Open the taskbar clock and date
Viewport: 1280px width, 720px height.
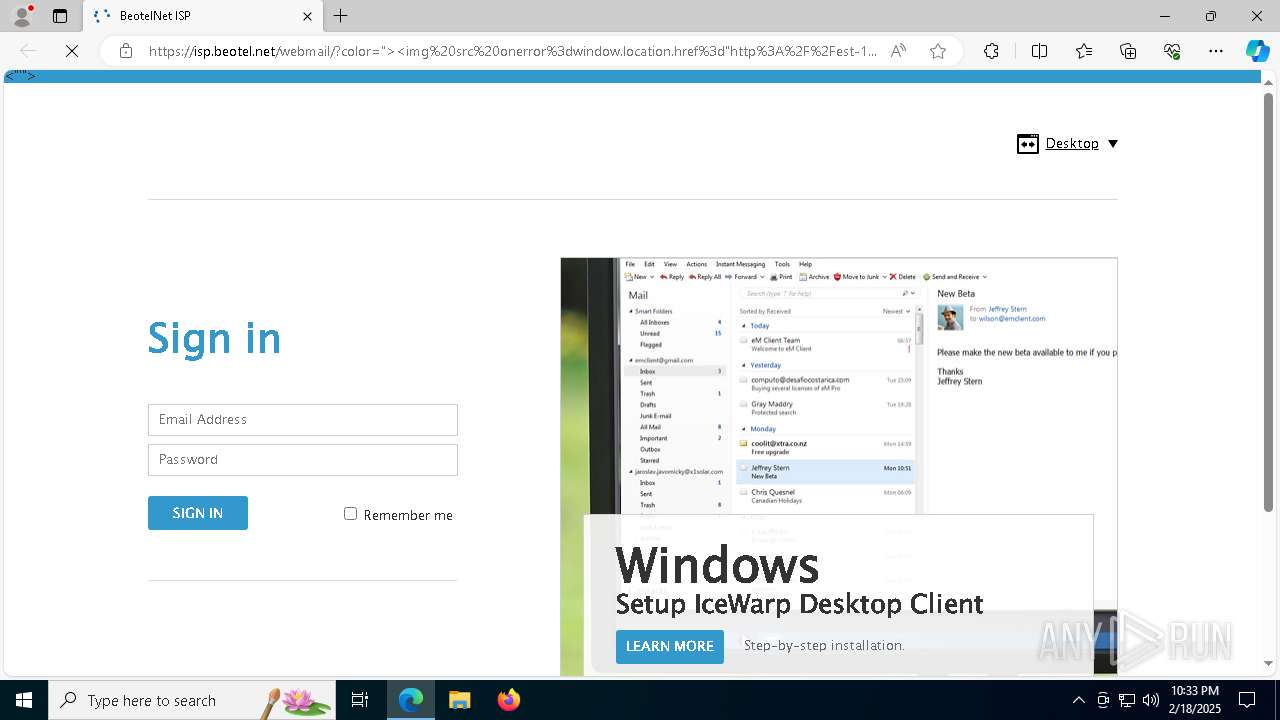pyautogui.click(x=1194, y=700)
